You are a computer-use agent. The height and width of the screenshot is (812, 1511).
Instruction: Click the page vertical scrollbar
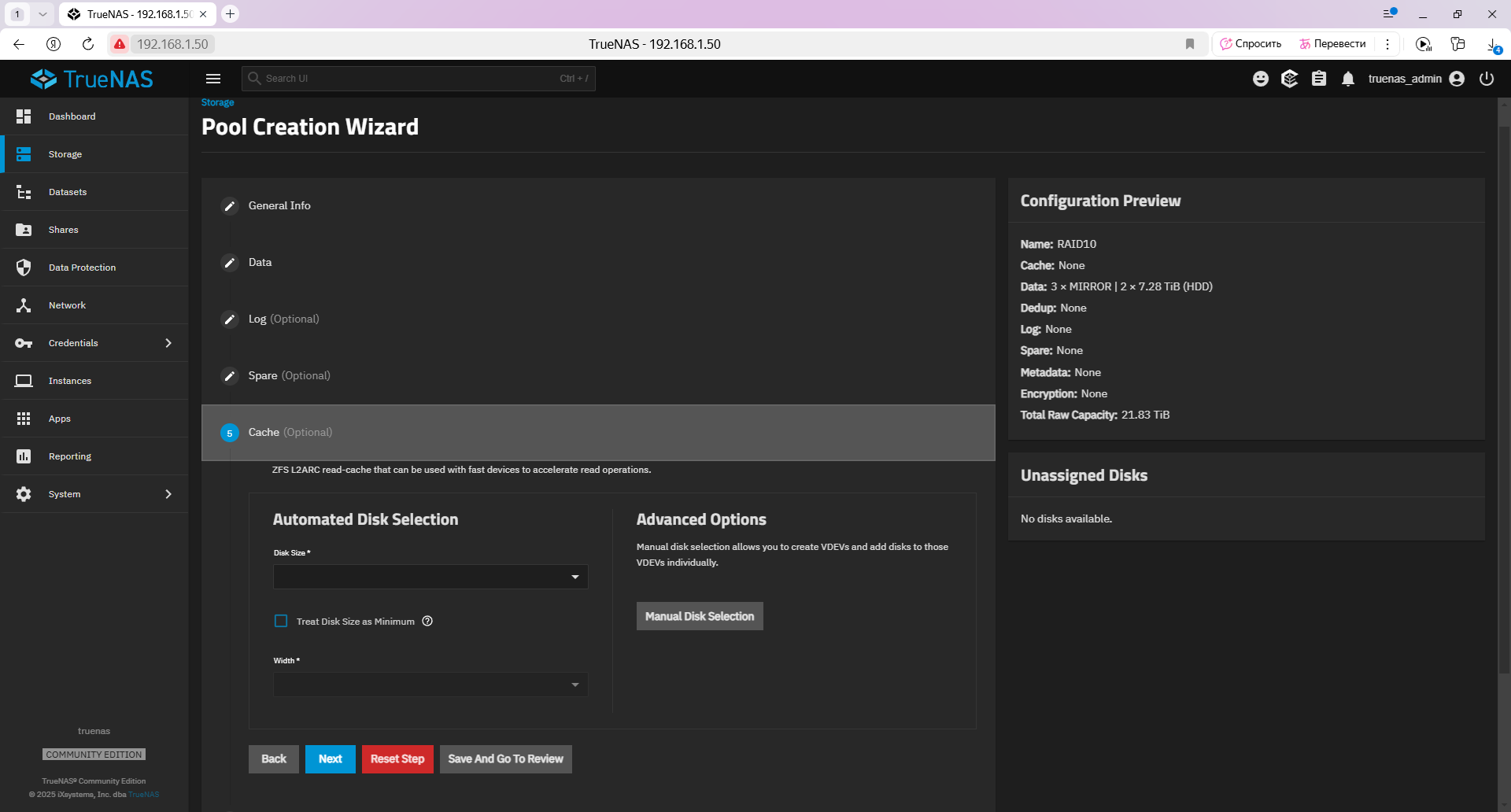coord(1504,401)
